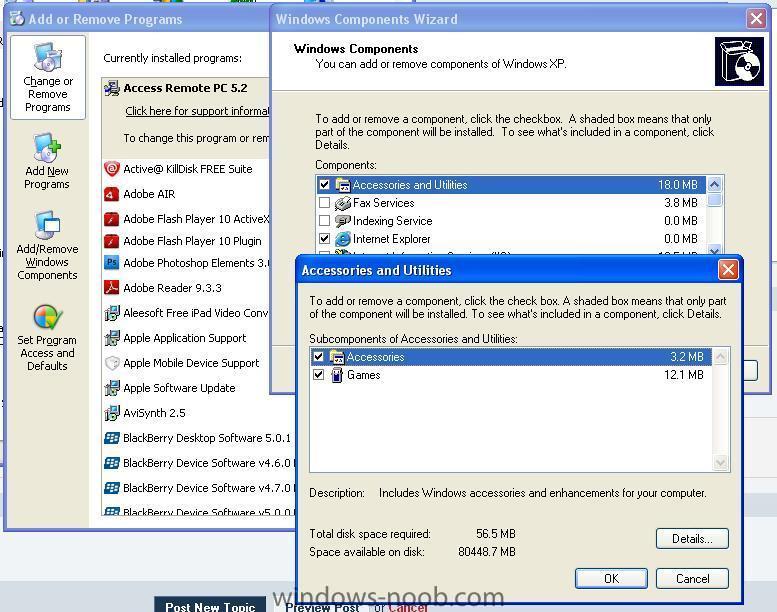
Task: Cancel the Accessories and Utilities dialog
Action: tap(692, 578)
